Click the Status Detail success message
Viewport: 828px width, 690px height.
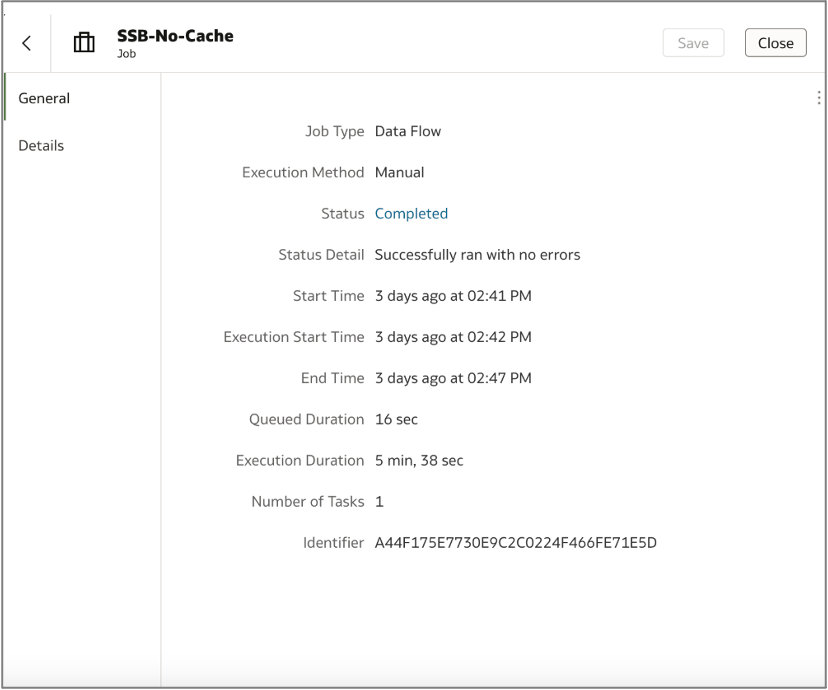click(477, 254)
